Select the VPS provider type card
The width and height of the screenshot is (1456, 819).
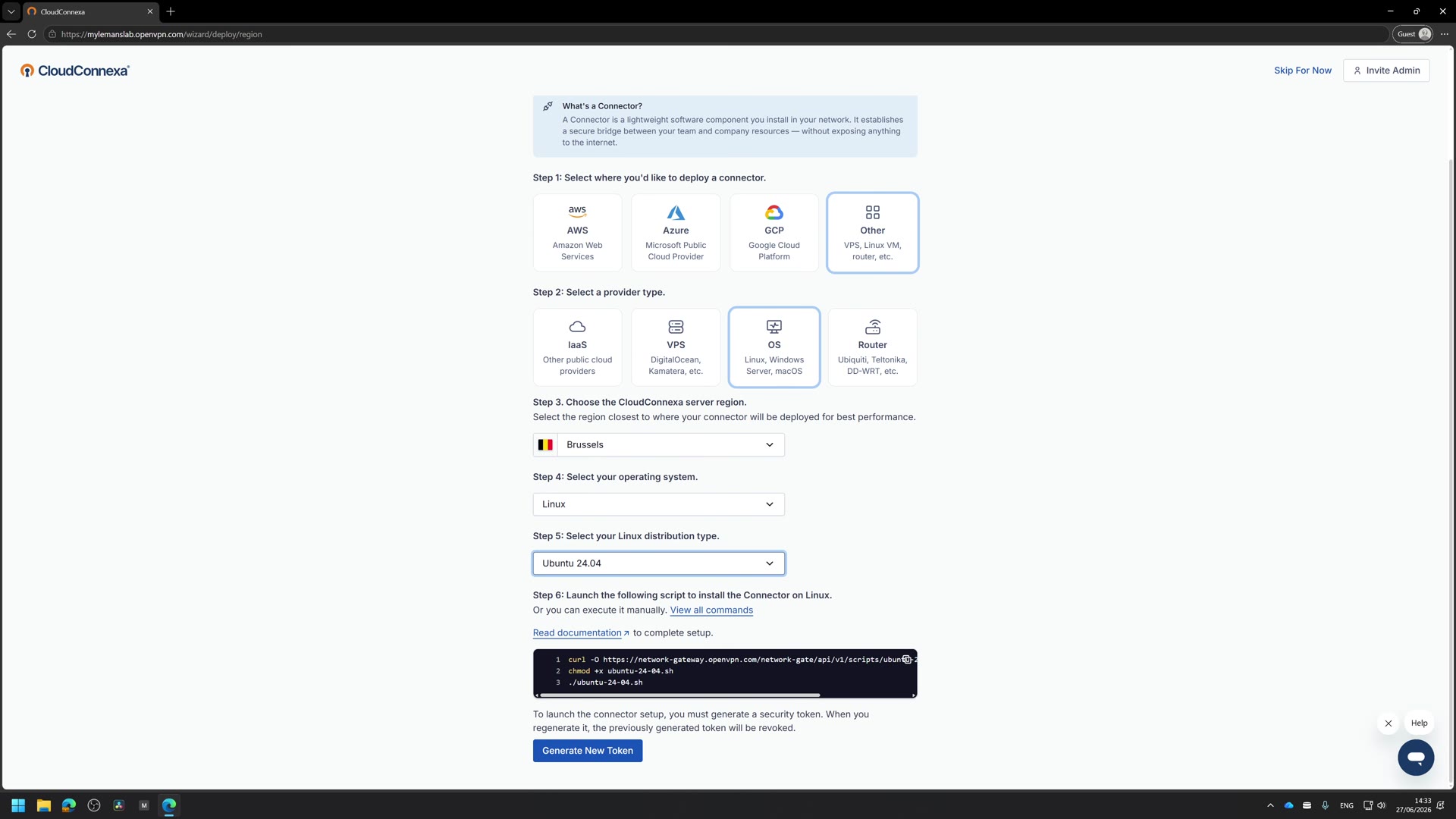tap(676, 347)
